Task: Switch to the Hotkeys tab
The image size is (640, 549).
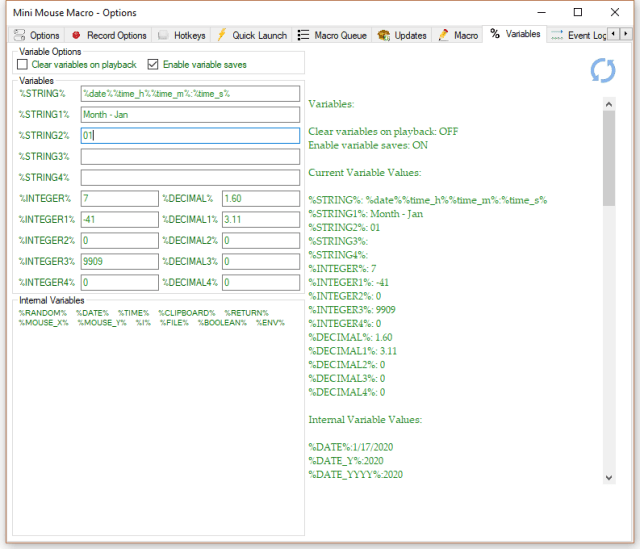Action: (x=182, y=35)
